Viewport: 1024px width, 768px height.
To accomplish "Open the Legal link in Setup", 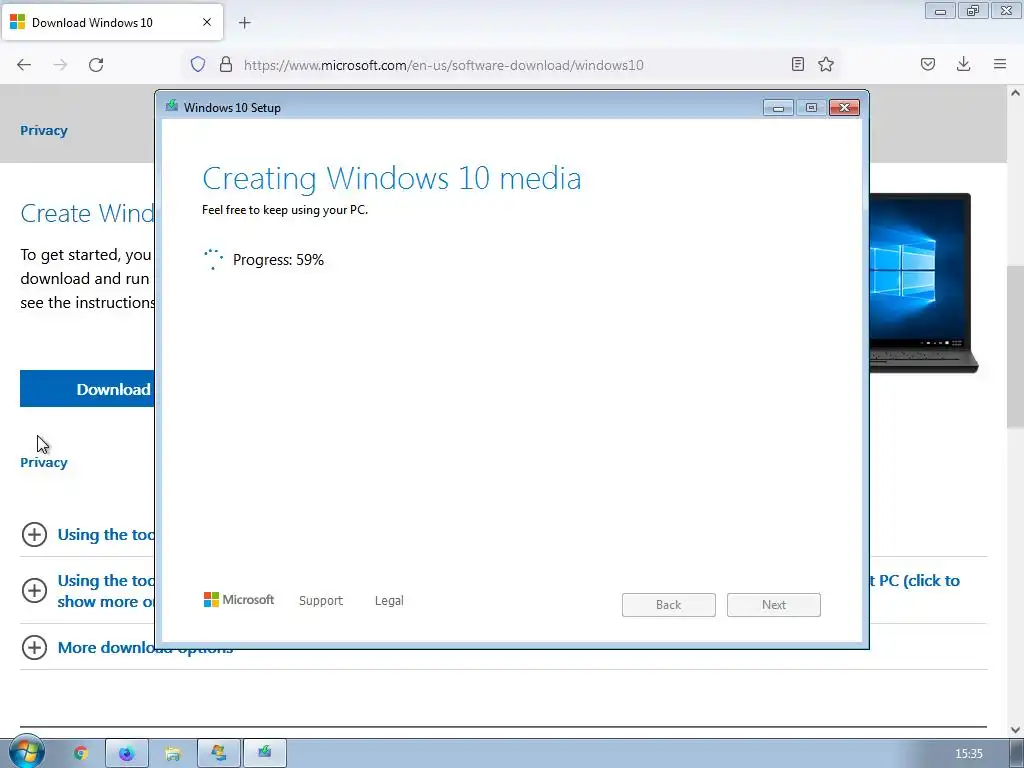I will [x=389, y=601].
